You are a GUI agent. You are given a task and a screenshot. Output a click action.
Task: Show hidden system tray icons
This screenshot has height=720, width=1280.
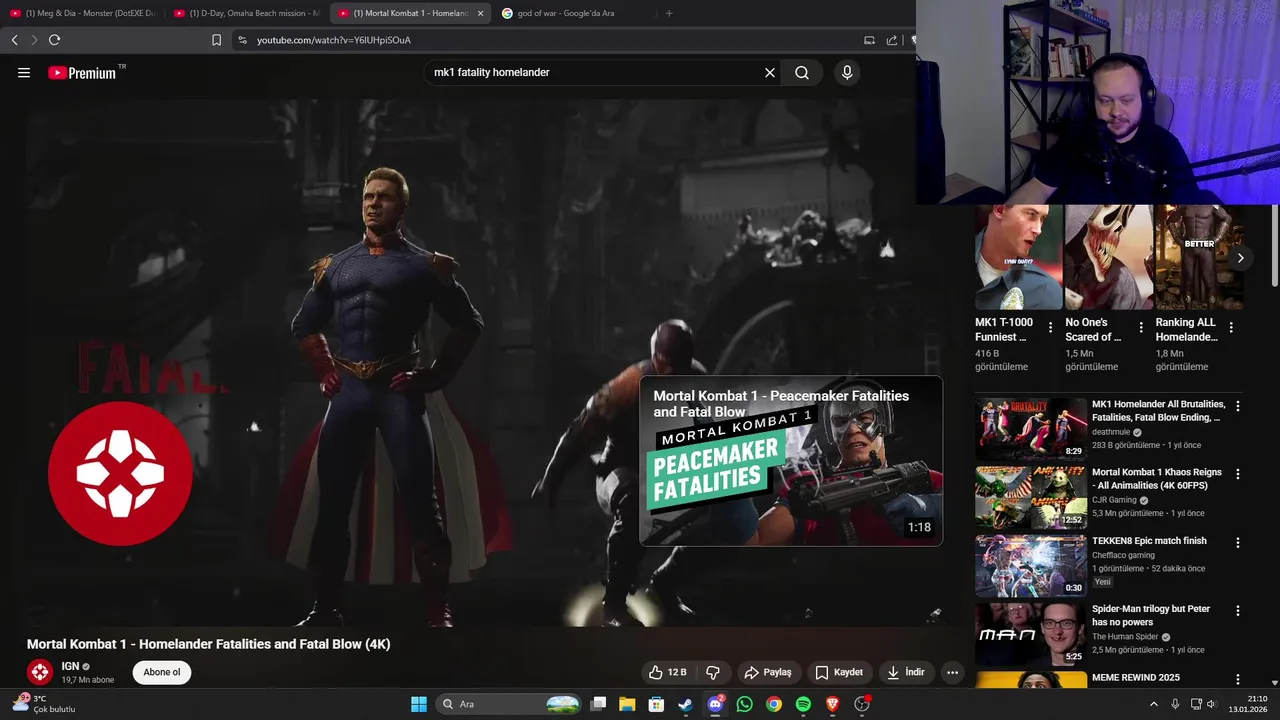click(1153, 704)
